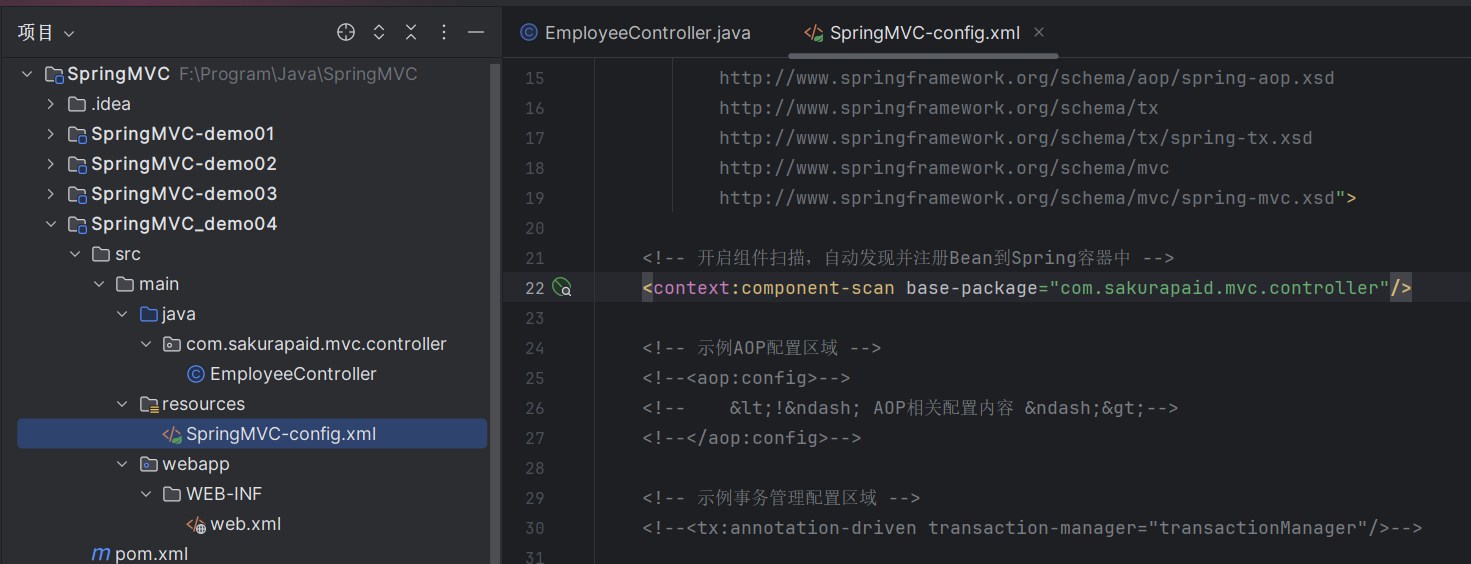Click the XML icon of SpringMVC-config.xml in tree

[x=172, y=434]
